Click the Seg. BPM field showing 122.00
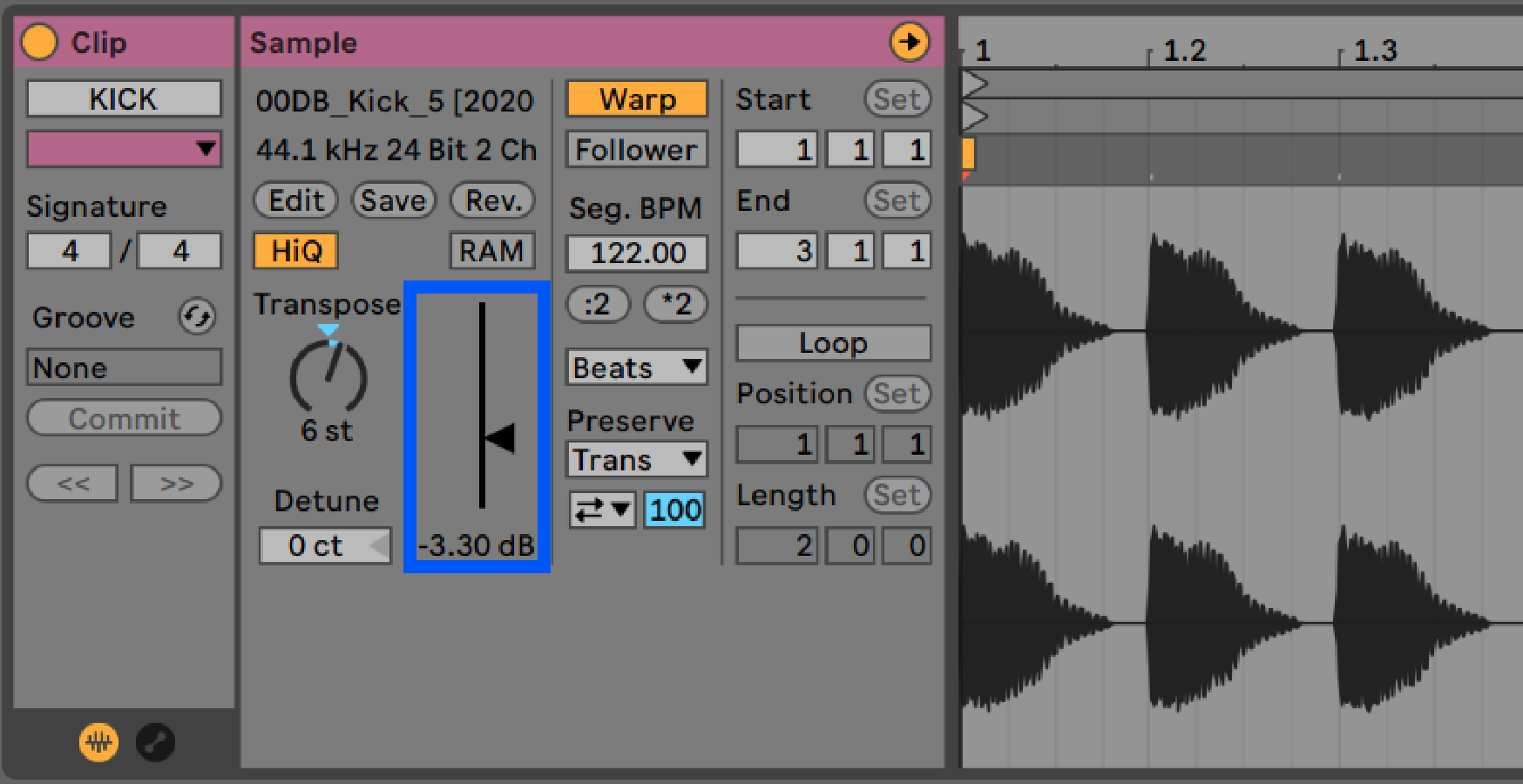Viewport: 1523px width, 784px height. [x=636, y=253]
